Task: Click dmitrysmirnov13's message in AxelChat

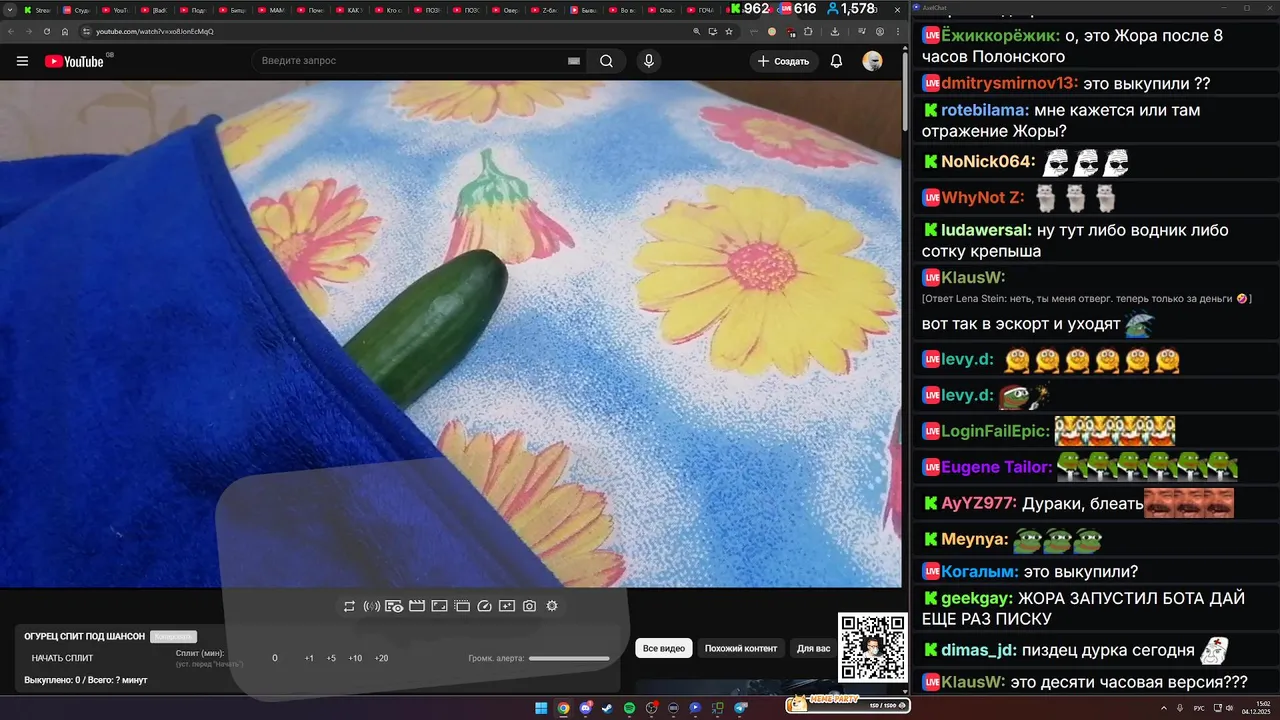Action: pyautogui.click(x=1097, y=83)
